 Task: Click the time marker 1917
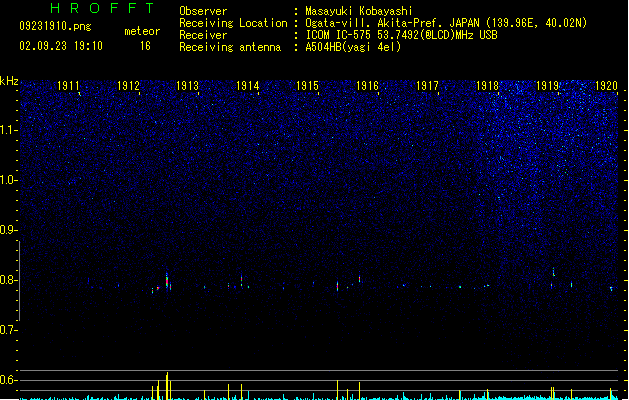click(427, 86)
